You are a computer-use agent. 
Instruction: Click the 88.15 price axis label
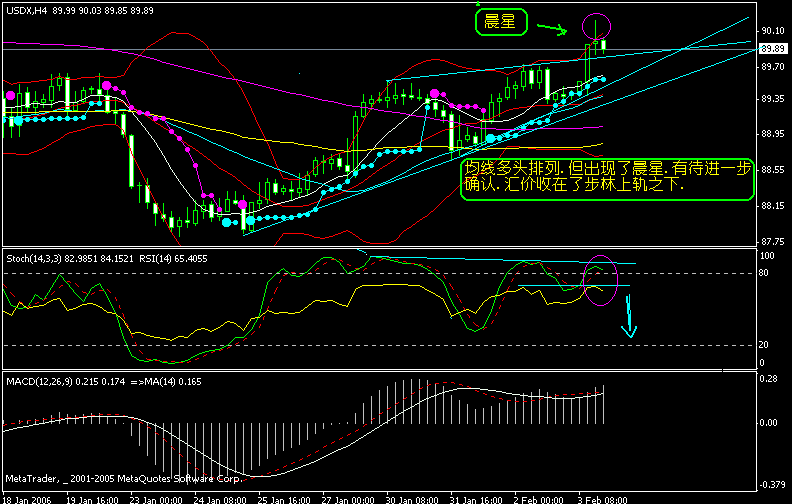pos(773,206)
